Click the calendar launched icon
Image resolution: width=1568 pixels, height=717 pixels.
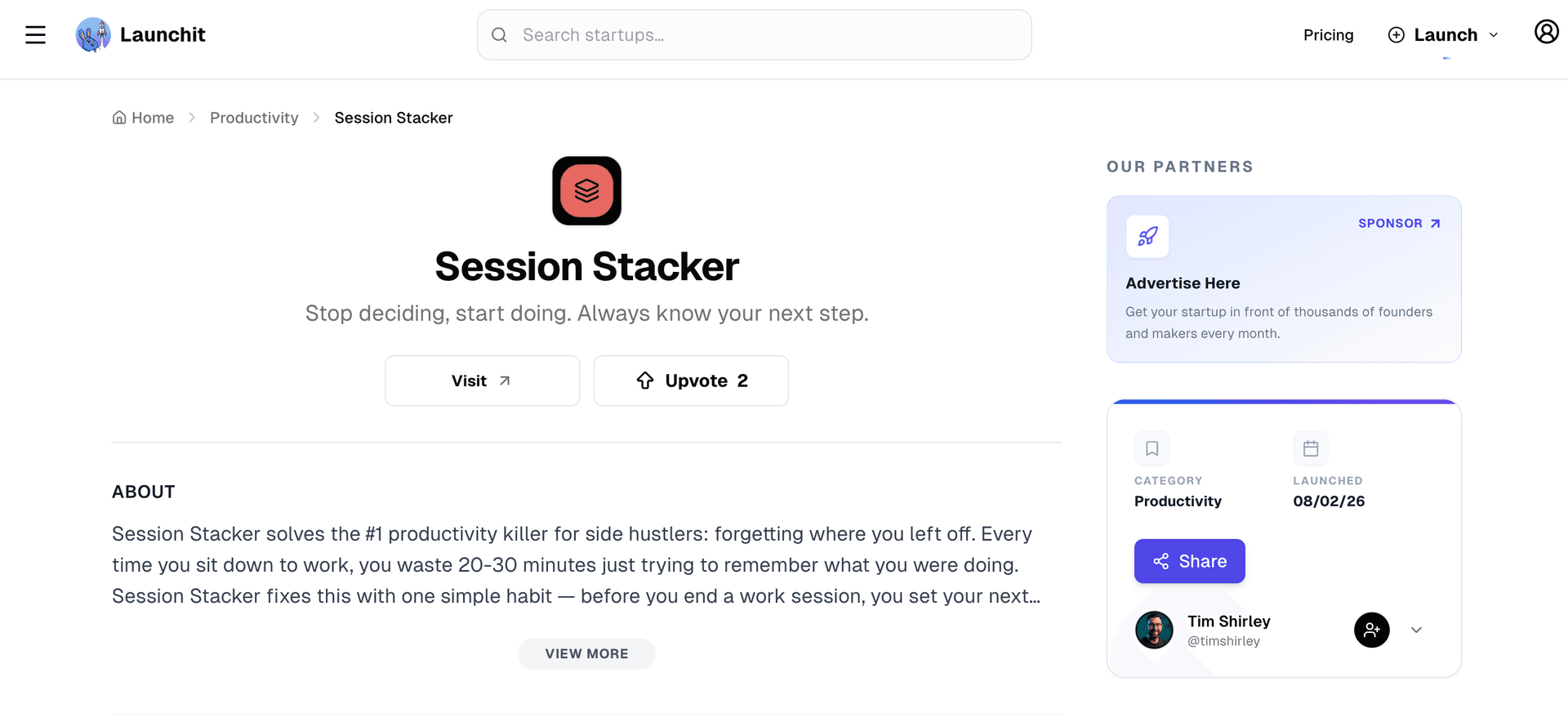click(x=1311, y=448)
